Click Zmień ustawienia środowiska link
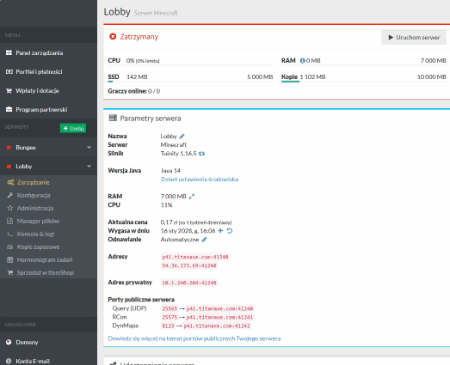Screen dimensions: 450x365 tap(199, 179)
